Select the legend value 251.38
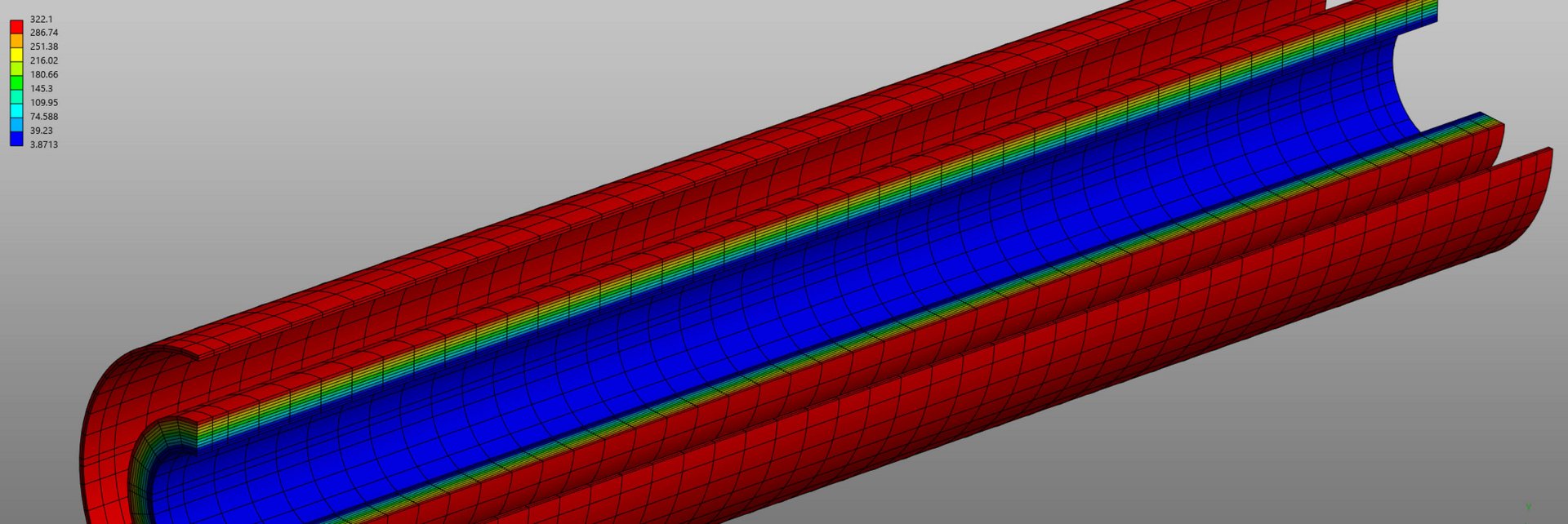The height and width of the screenshot is (524, 1568). pos(44,47)
